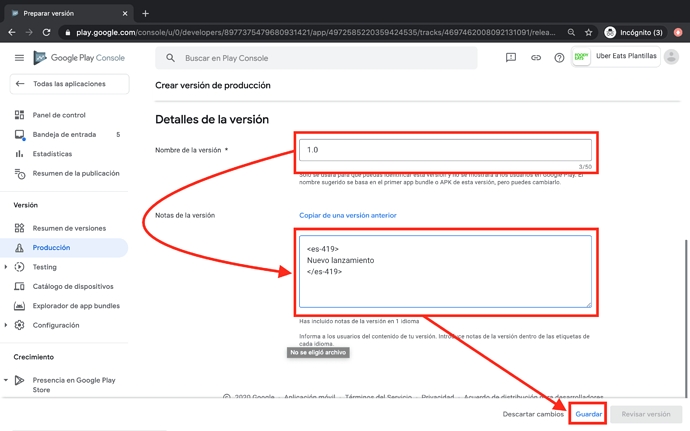Viewport: 690px width, 431px height.
Task: Click the copy link icon in header
Action: click(535, 58)
